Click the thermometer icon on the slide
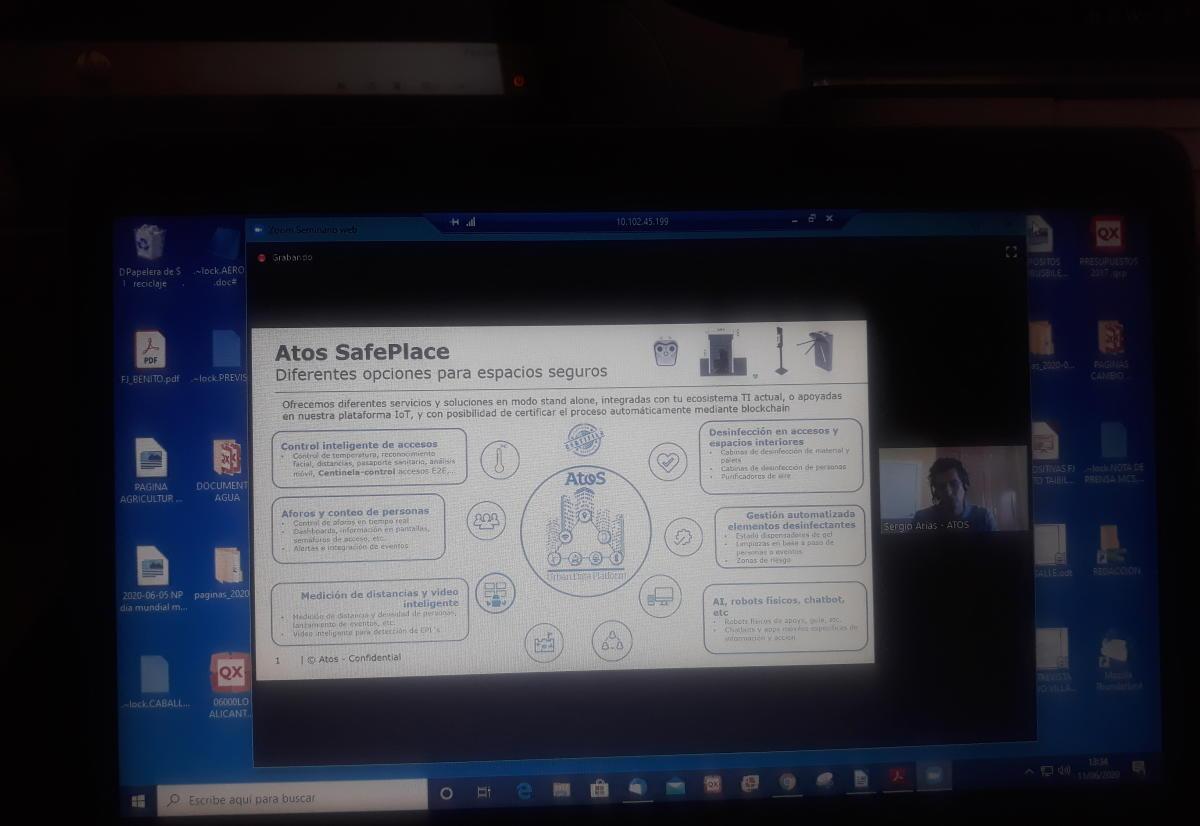This screenshot has height=826, width=1200. pos(500,460)
